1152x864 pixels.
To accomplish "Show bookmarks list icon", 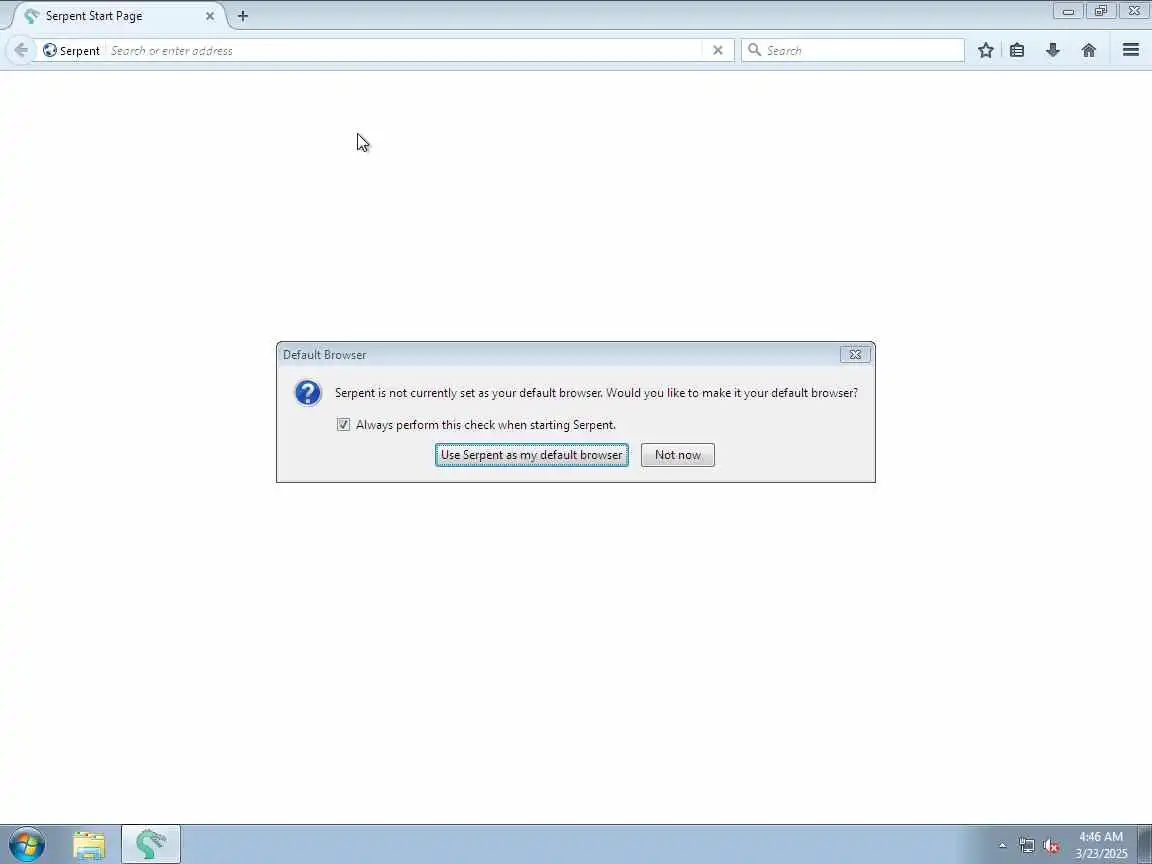I will [1017, 50].
